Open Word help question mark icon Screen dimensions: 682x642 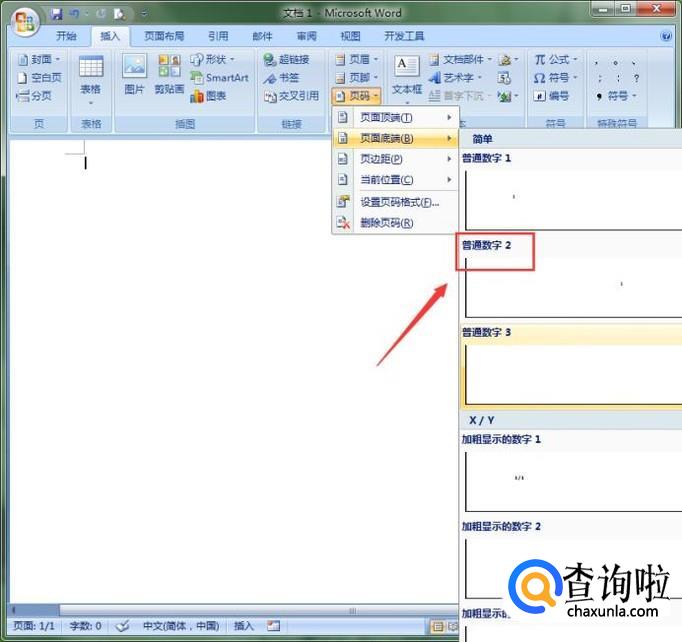coord(666,36)
